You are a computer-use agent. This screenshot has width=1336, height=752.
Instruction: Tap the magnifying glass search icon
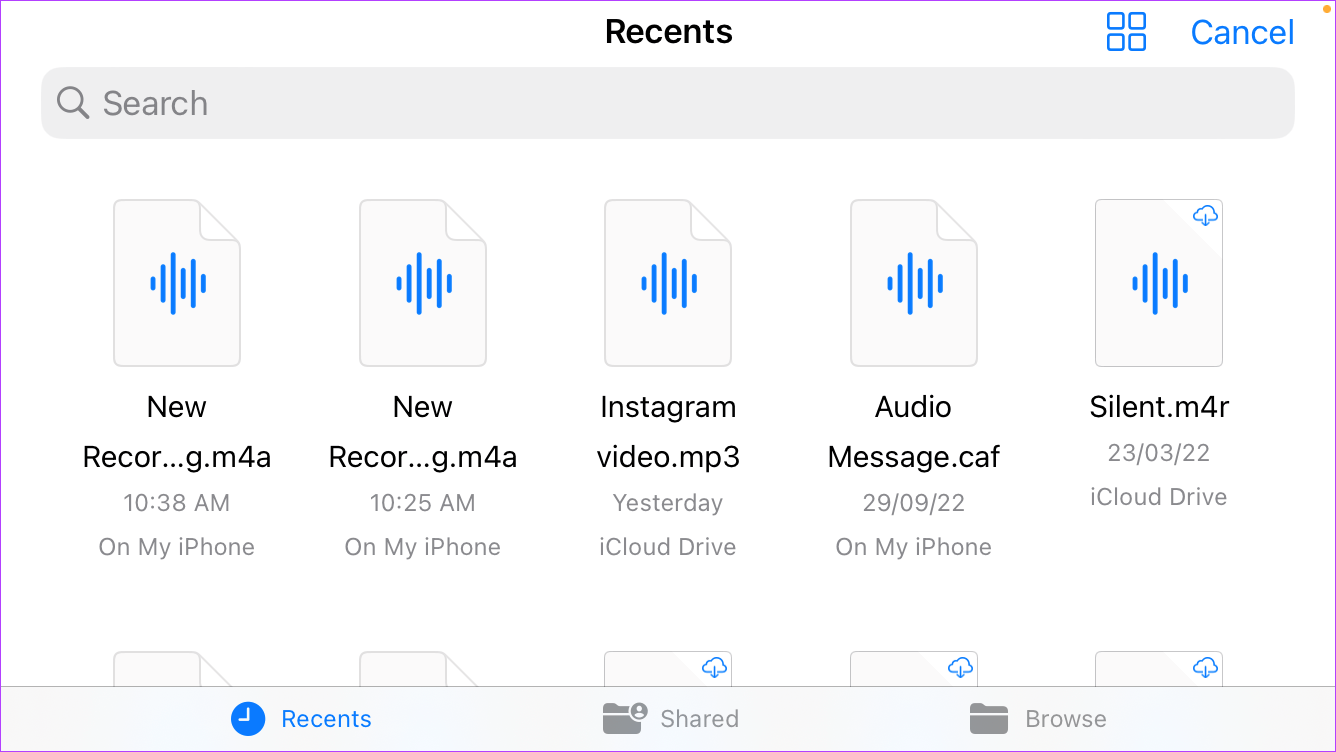pos(72,102)
